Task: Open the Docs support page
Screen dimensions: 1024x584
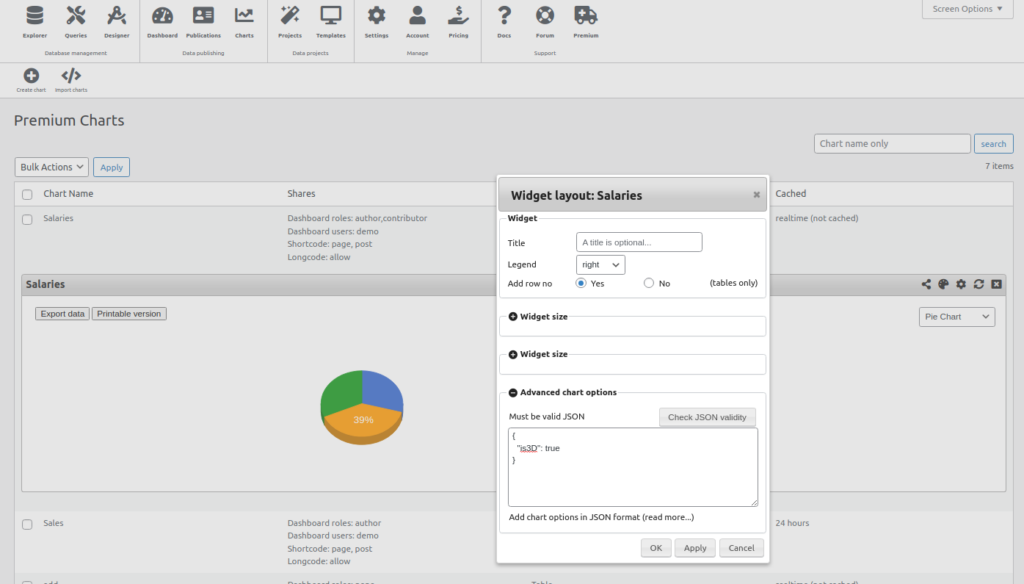Action: tap(504, 22)
